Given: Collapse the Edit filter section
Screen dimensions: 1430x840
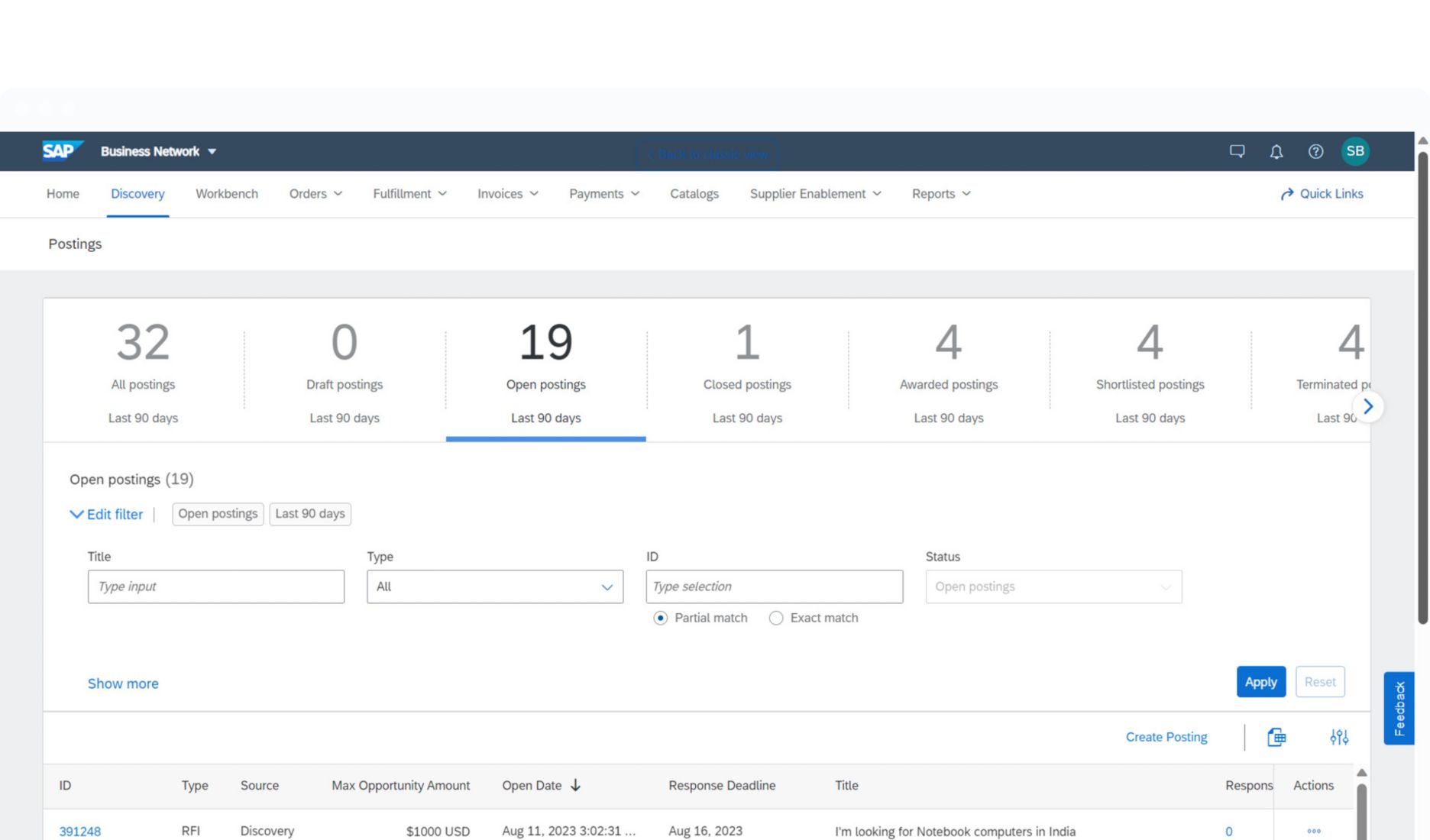Looking at the screenshot, I should (106, 514).
